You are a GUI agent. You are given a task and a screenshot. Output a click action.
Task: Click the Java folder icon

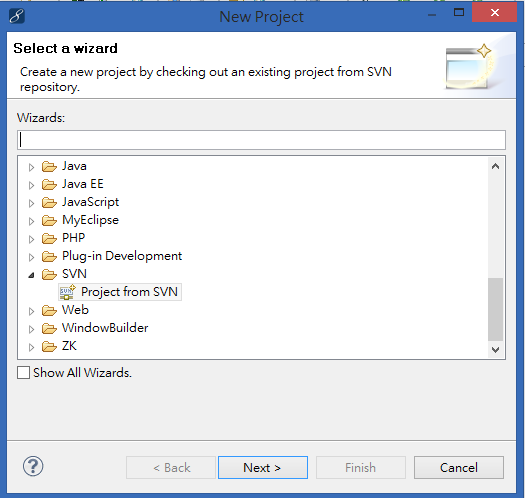(x=49, y=166)
